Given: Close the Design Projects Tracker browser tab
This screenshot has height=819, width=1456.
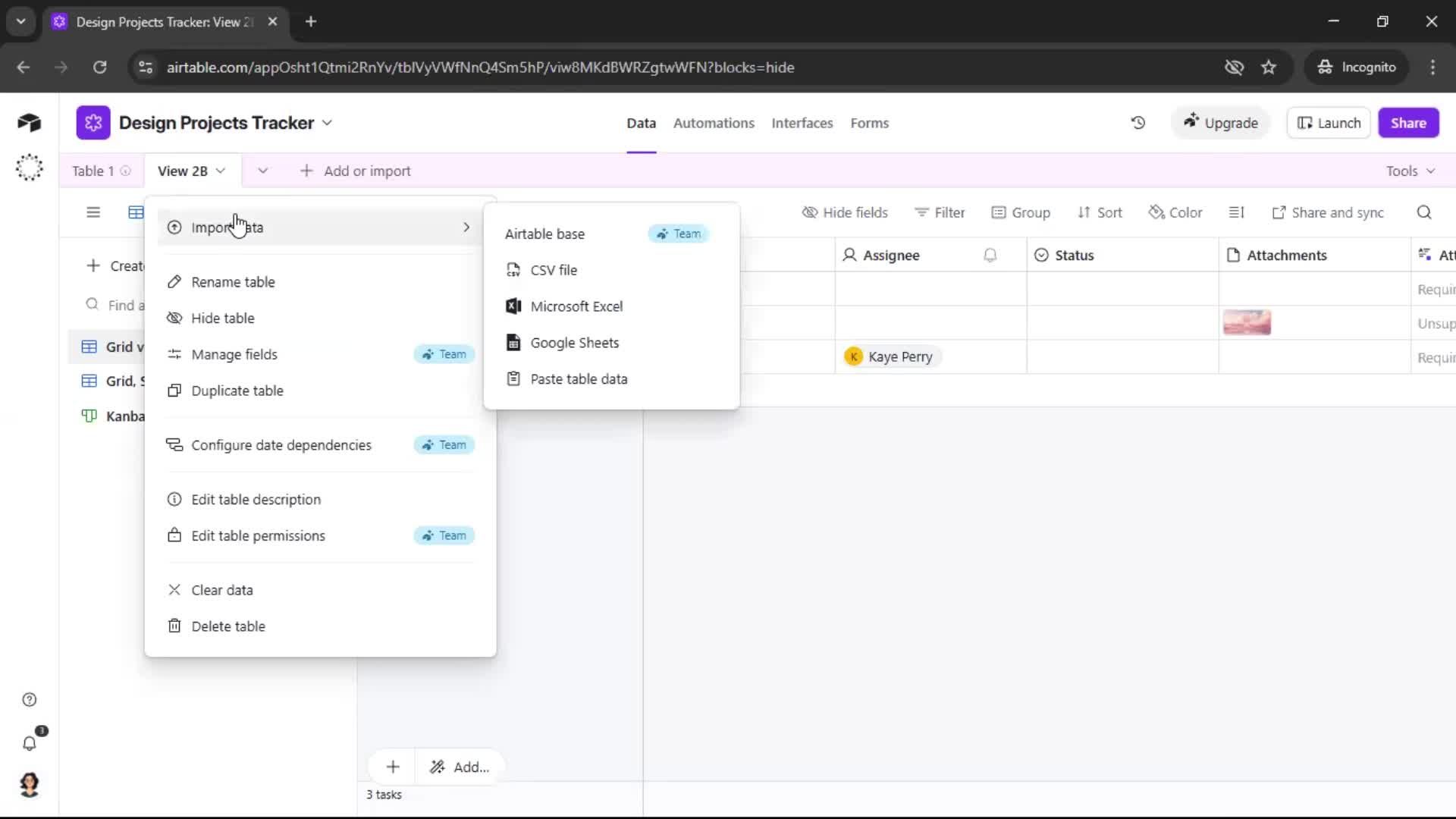Looking at the screenshot, I should [x=273, y=22].
